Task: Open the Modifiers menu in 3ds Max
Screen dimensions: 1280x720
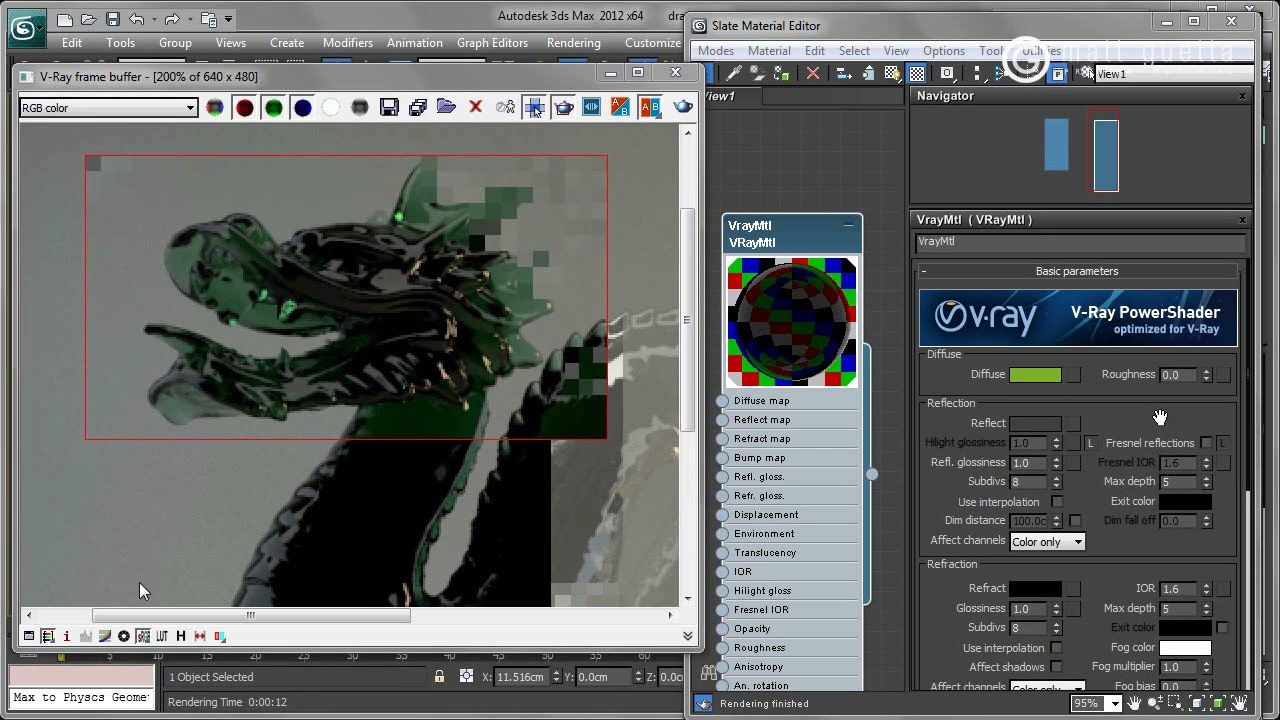Action: point(347,43)
